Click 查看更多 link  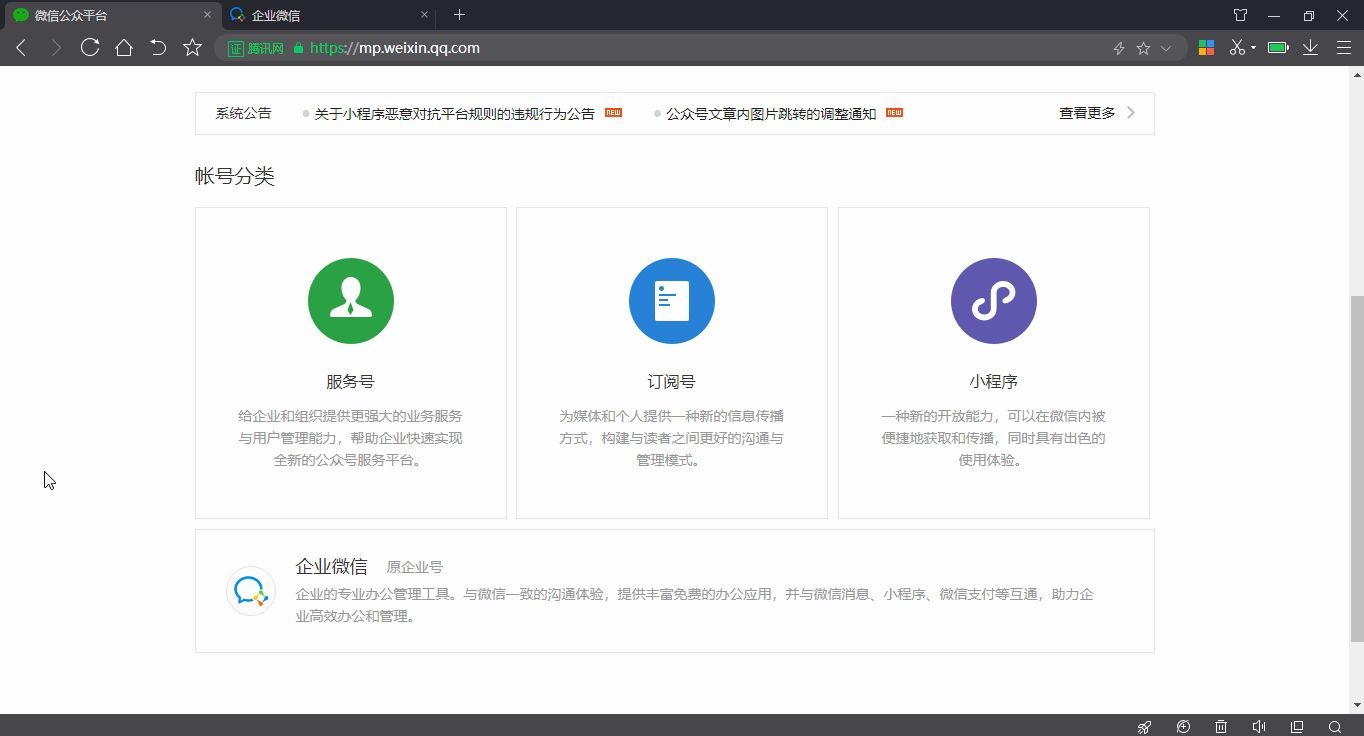click(1087, 113)
